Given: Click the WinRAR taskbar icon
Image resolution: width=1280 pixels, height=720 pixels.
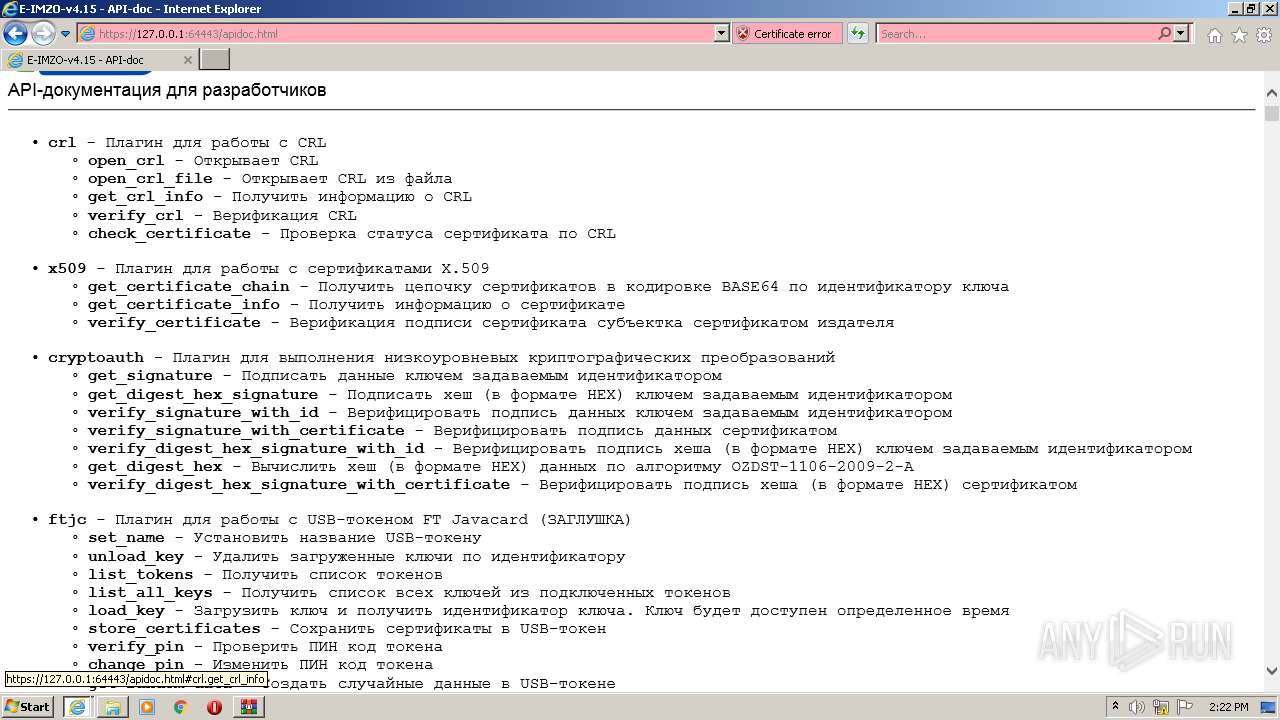Looking at the screenshot, I should coord(248,707).
